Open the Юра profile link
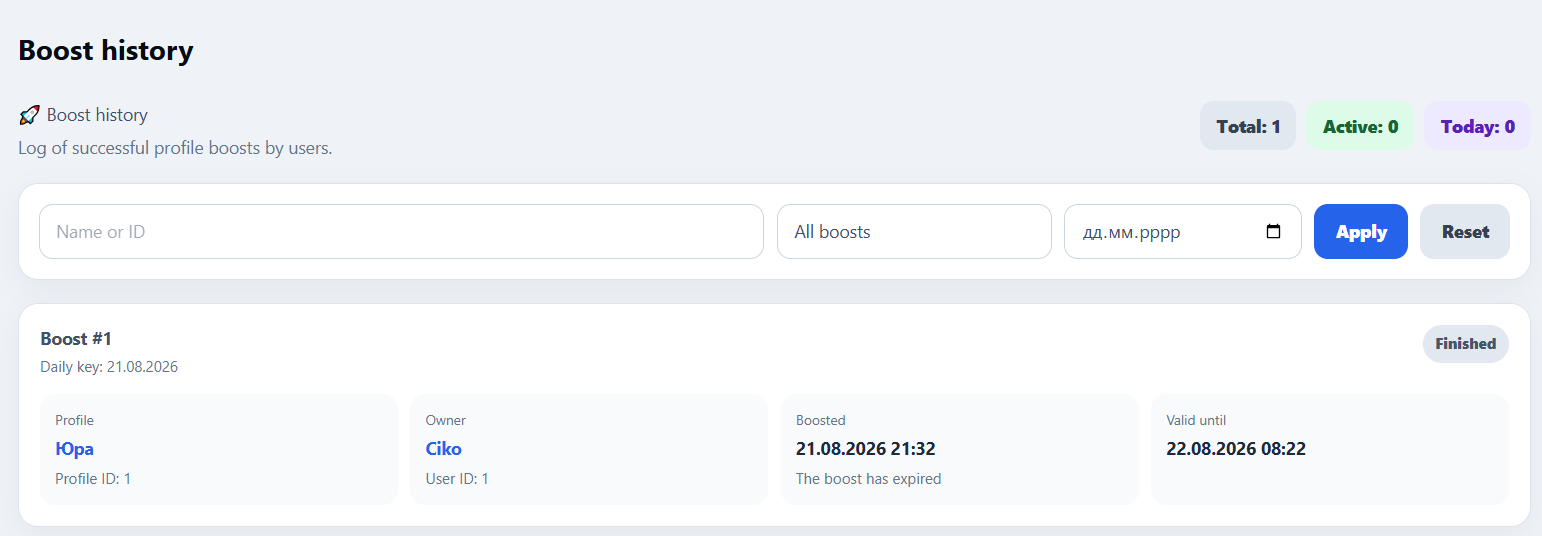The width and height of the screenshot is (1542, 536). pos(74,449)
